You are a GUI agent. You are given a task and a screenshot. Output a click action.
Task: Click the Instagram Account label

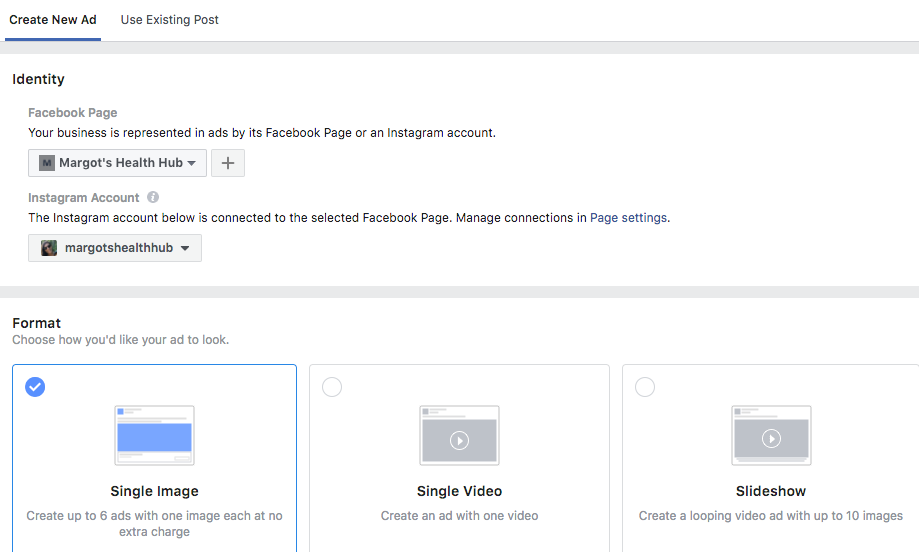coord(84,197)
